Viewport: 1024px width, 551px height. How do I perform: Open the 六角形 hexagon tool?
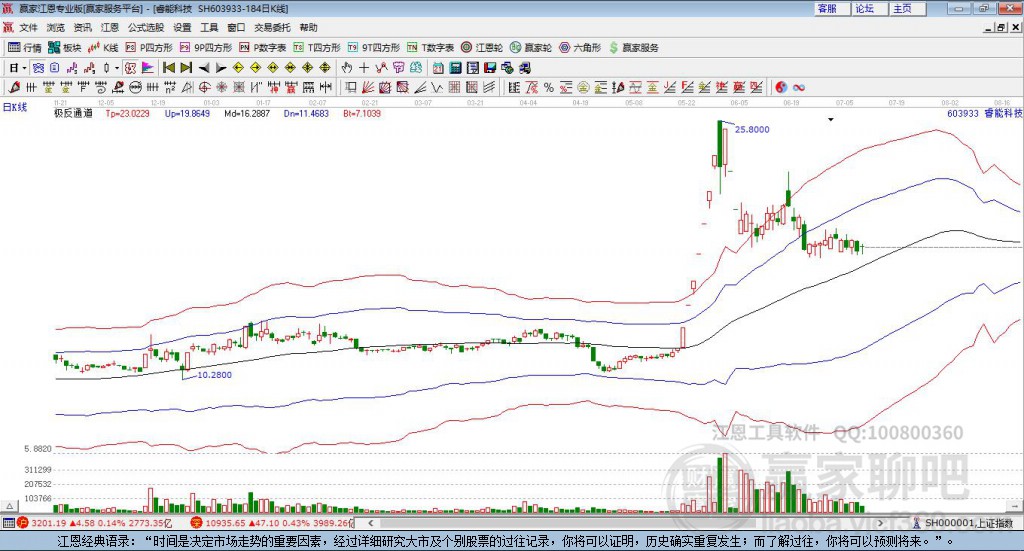(x=580, y=48)
